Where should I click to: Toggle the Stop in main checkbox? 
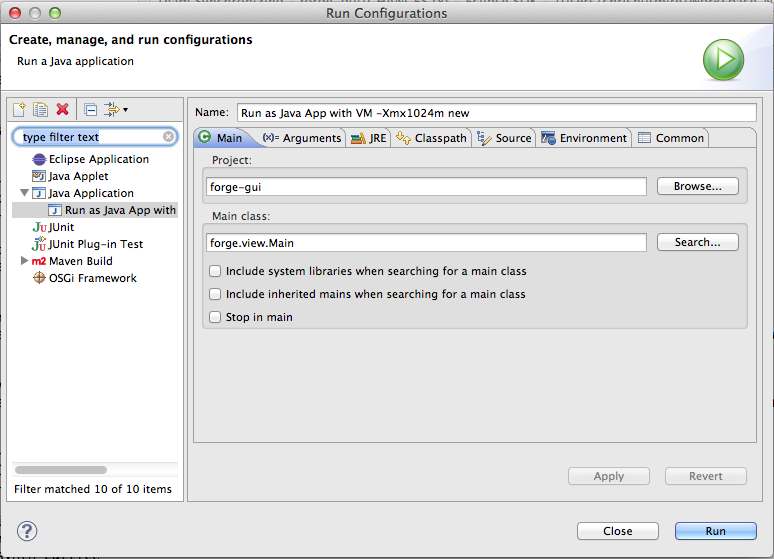[215, 317]
